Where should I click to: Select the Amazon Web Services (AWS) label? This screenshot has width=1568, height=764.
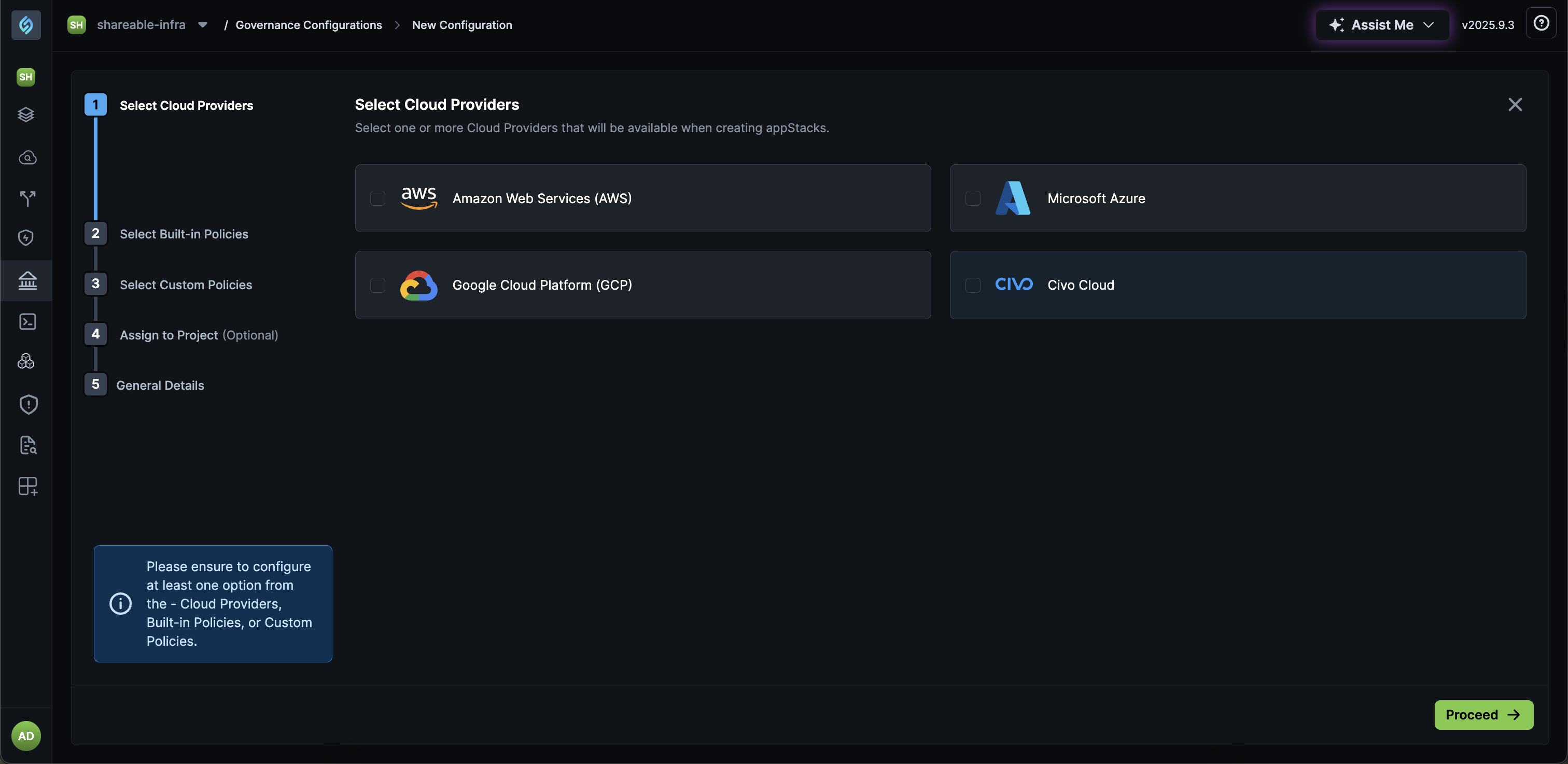(x=542, y=199)
